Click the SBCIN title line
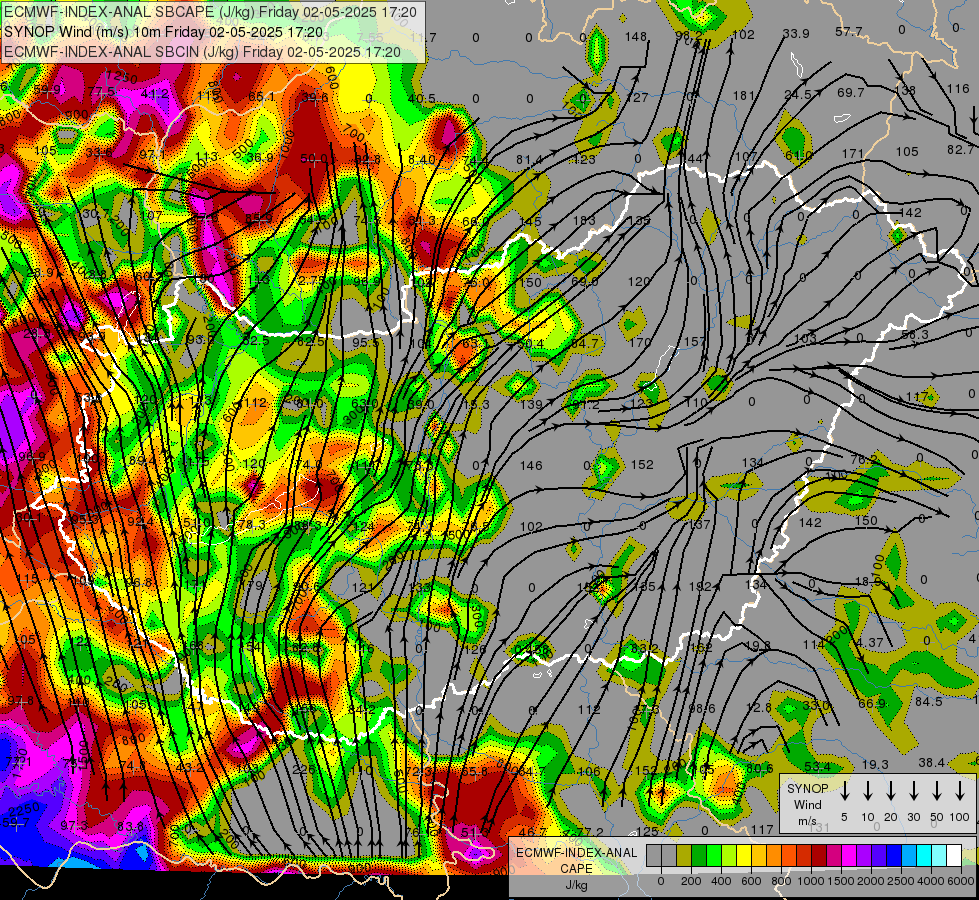The image size is (979, 900). [x=202, y=52]
